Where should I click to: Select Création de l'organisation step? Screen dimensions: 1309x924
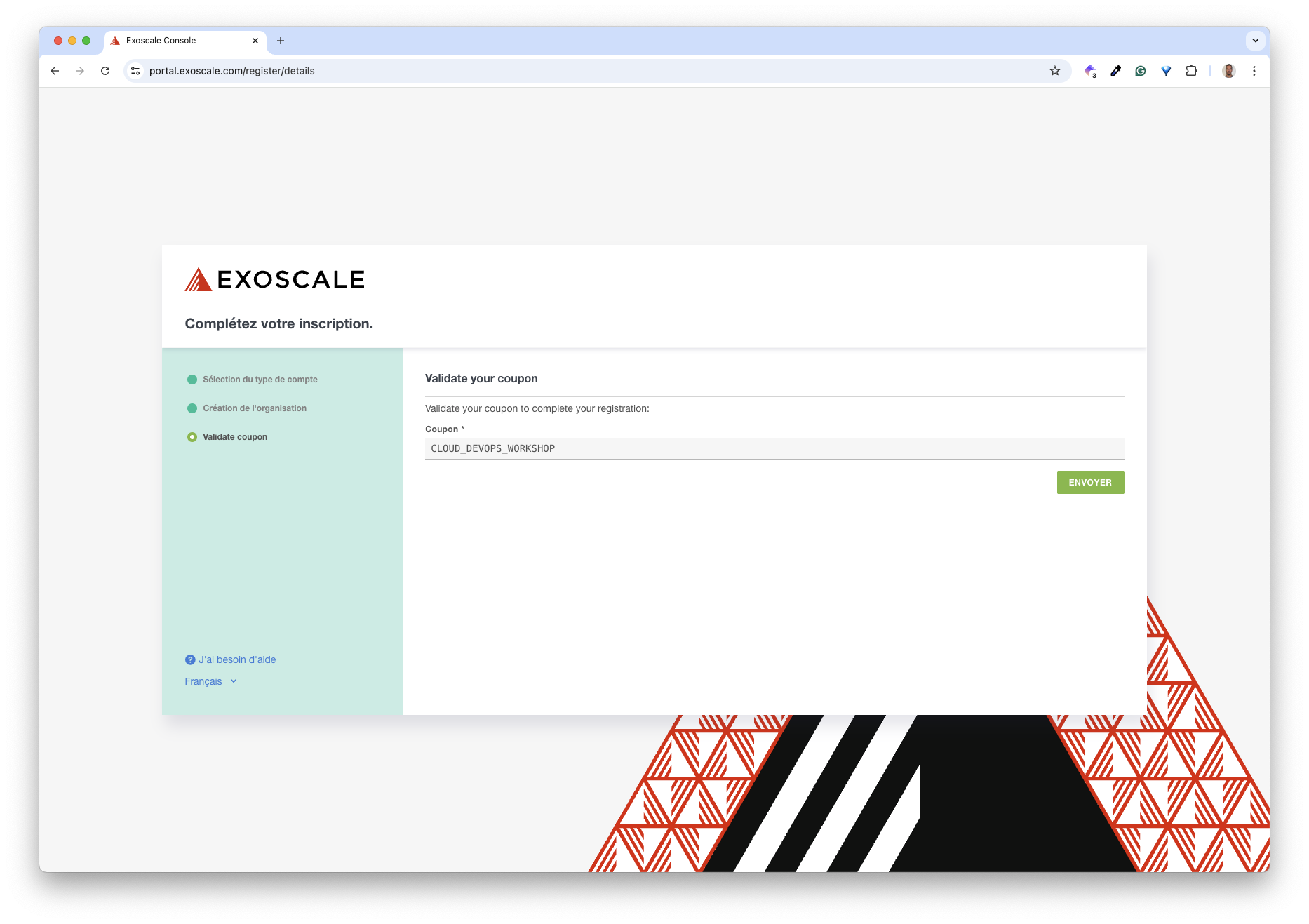coord(254,408)
